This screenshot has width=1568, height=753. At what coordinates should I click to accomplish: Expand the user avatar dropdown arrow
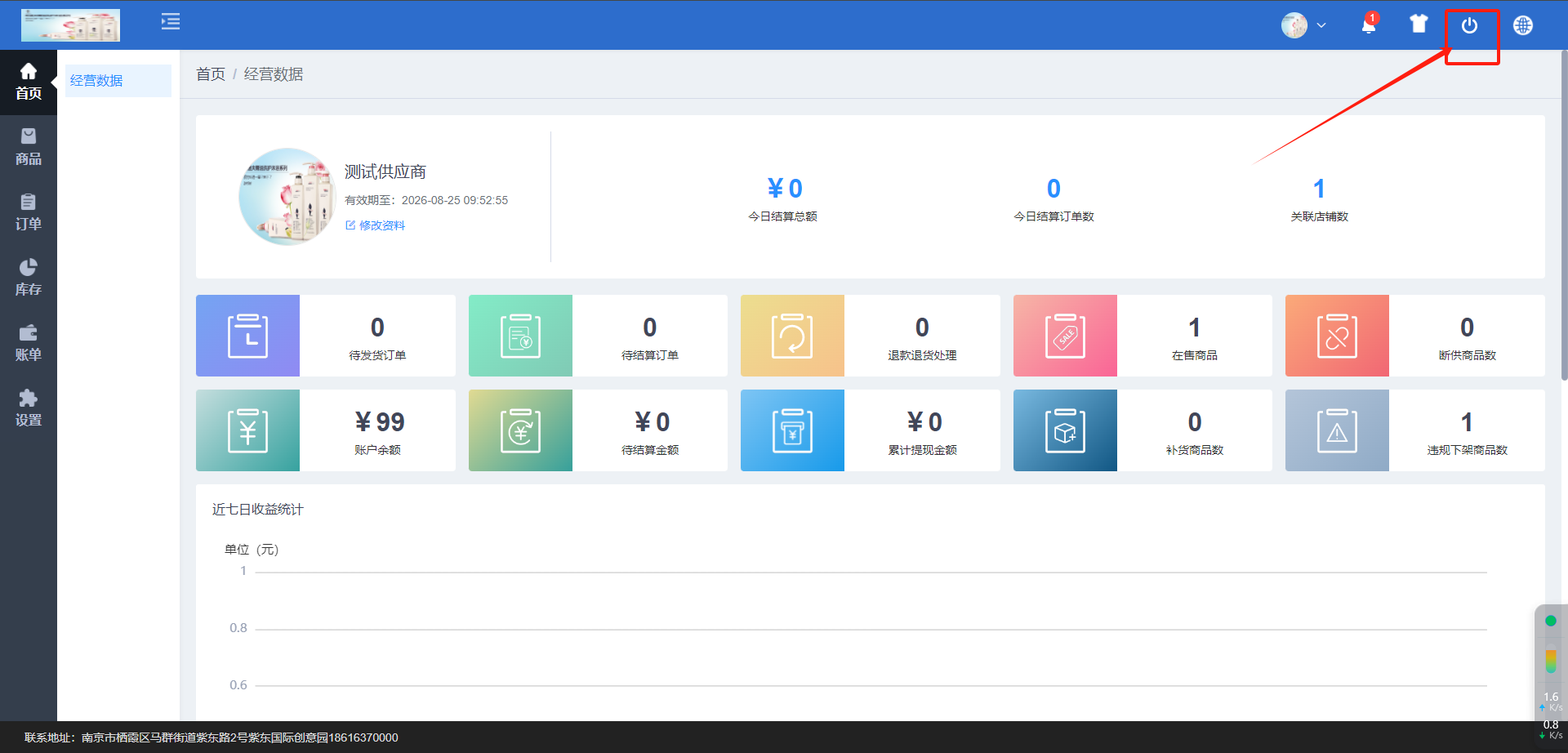click(1321, 25)
